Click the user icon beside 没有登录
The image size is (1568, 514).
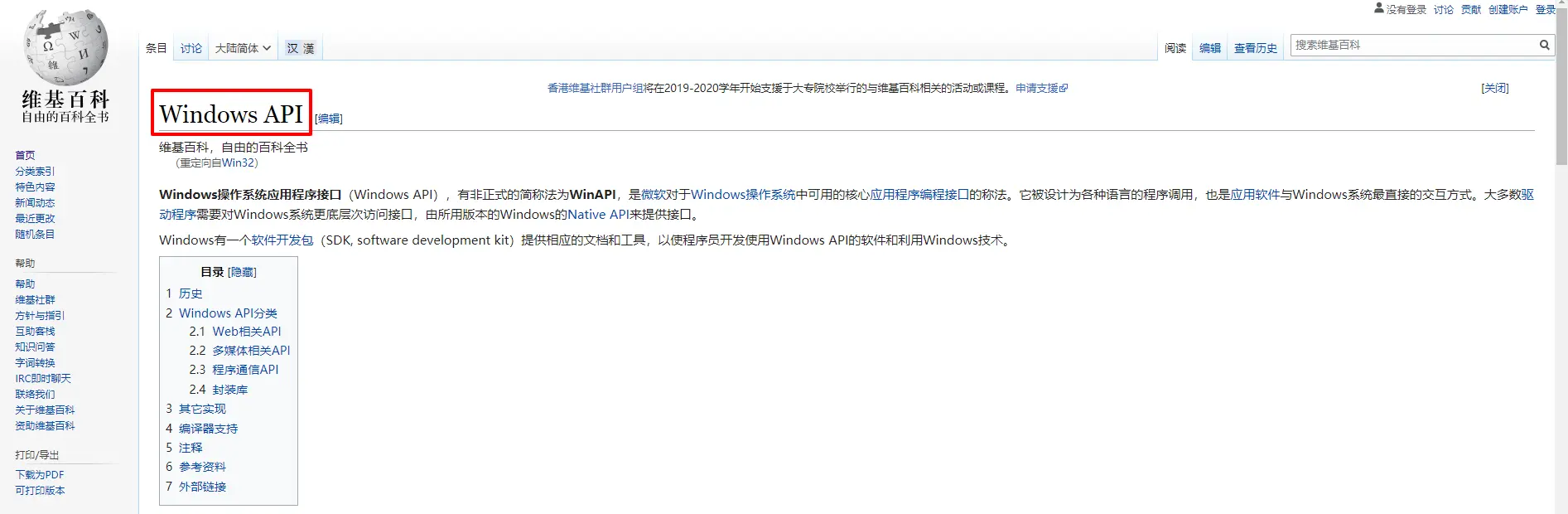tap(1379, 8)
